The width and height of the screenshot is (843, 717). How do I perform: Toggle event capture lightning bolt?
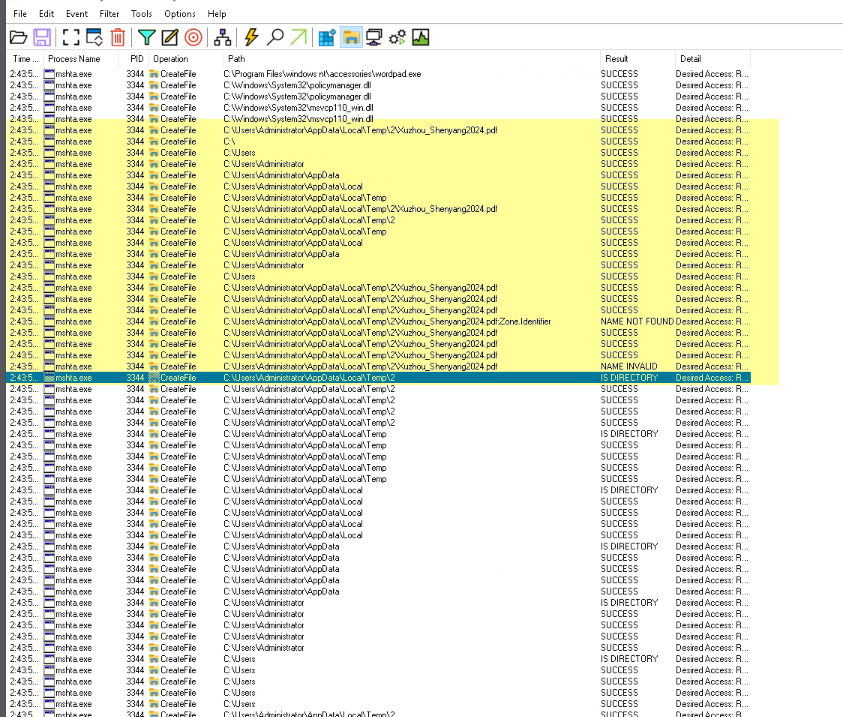[x=250, y=37]
